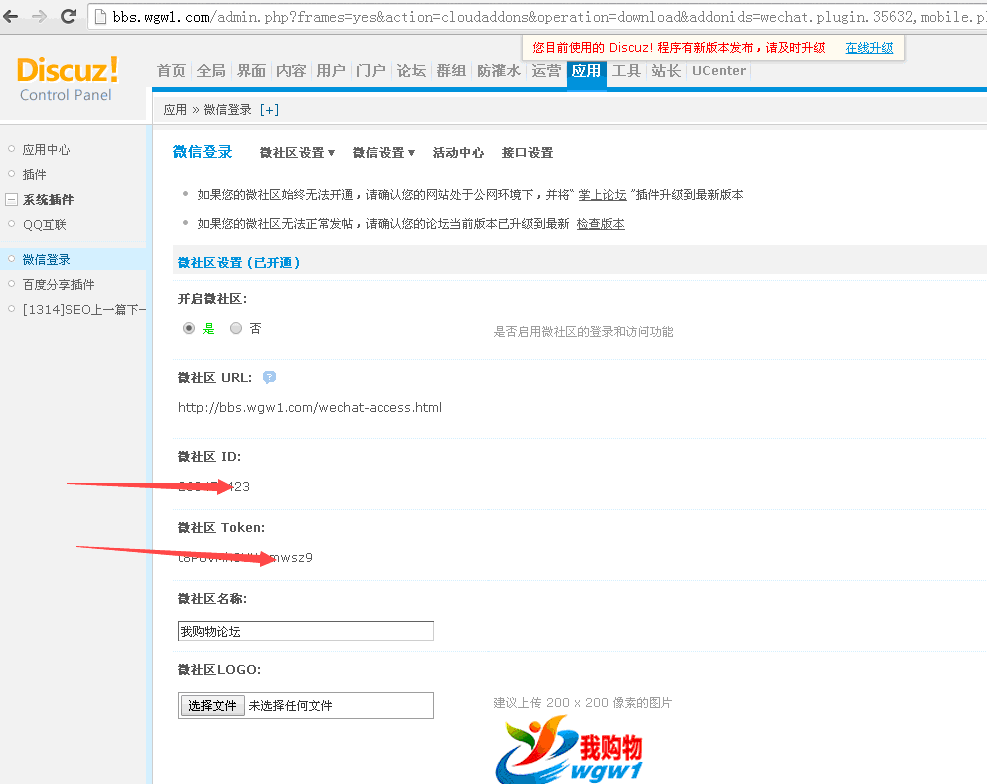Follow the 掌上论坛 link
The width and height of the screenshot is (987, 784).
[602, 195]
